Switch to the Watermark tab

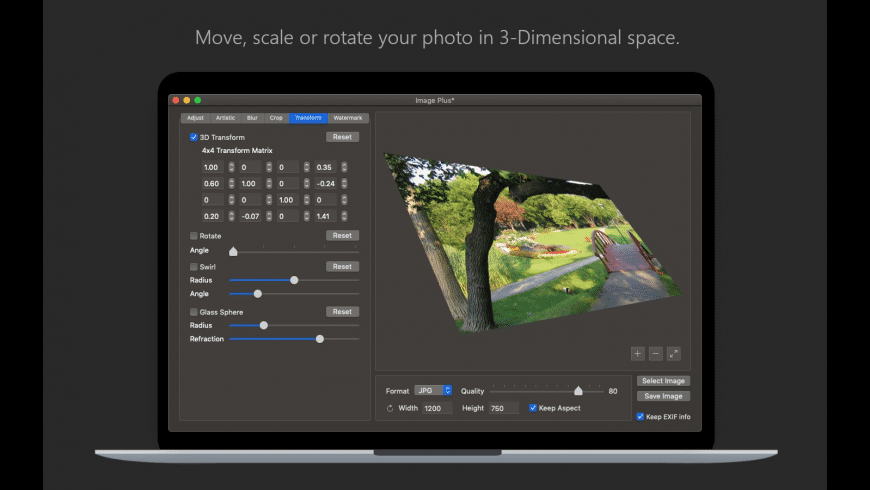348,118
